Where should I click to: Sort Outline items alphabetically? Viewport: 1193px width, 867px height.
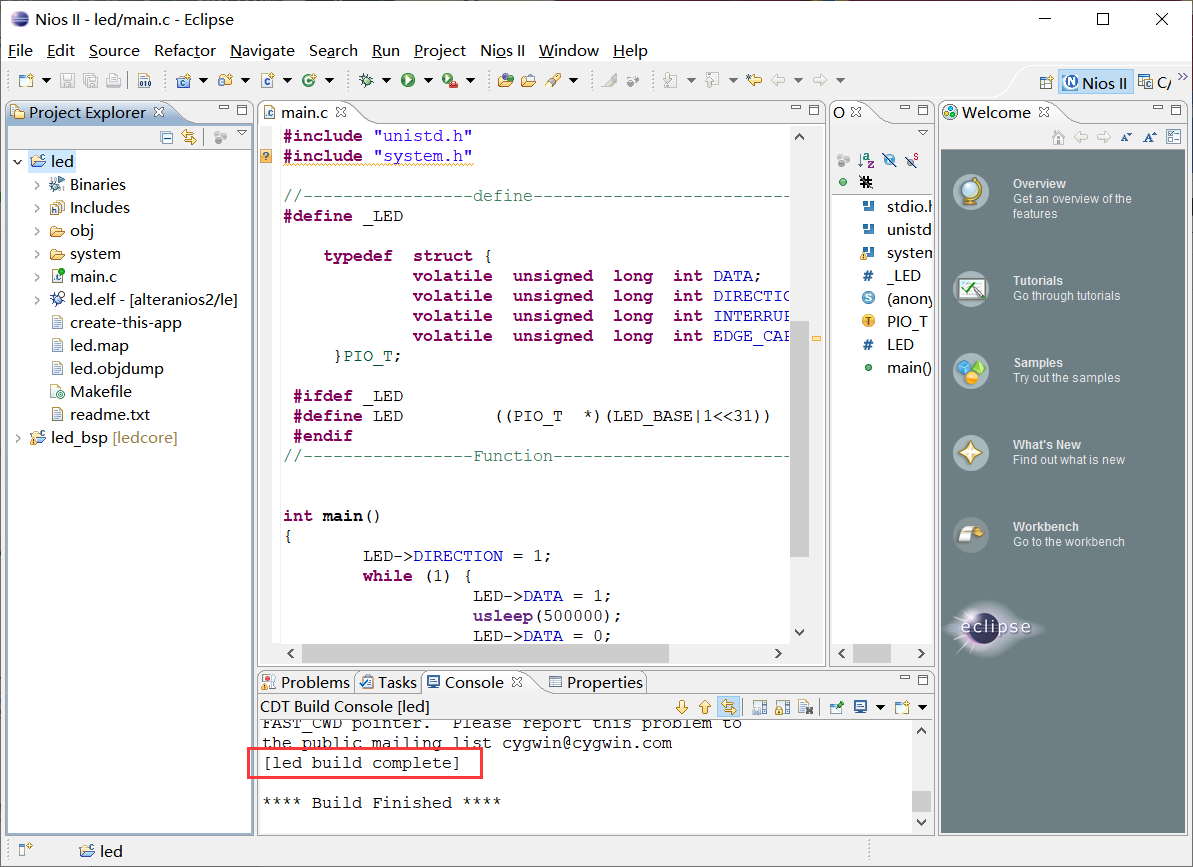click(866, 160)
